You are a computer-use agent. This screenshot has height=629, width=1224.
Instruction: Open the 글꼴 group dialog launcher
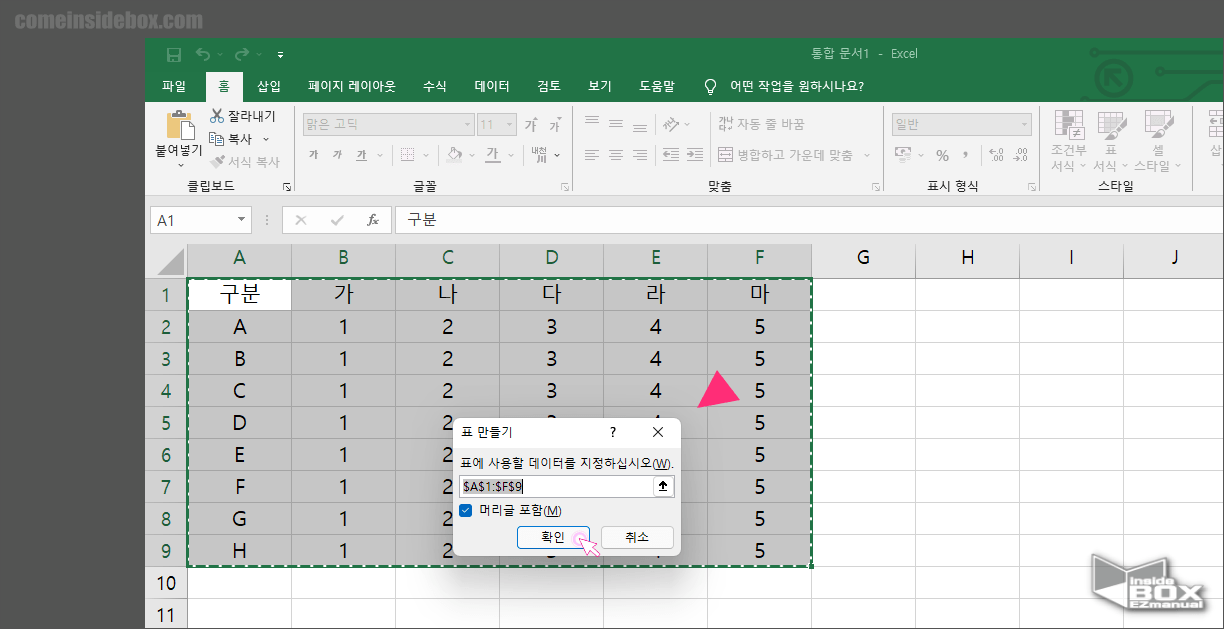click(565, 186)
